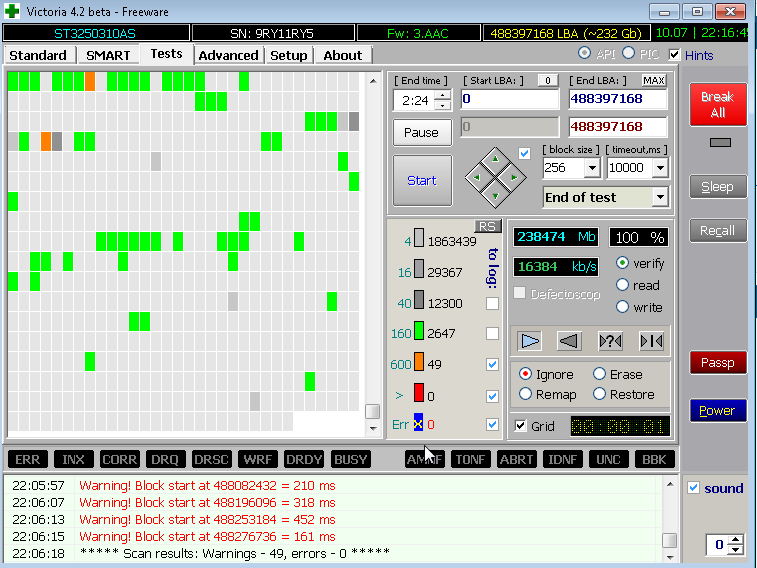Open the Setup tab
Screen dimensions: 757x568
(289, 55)
